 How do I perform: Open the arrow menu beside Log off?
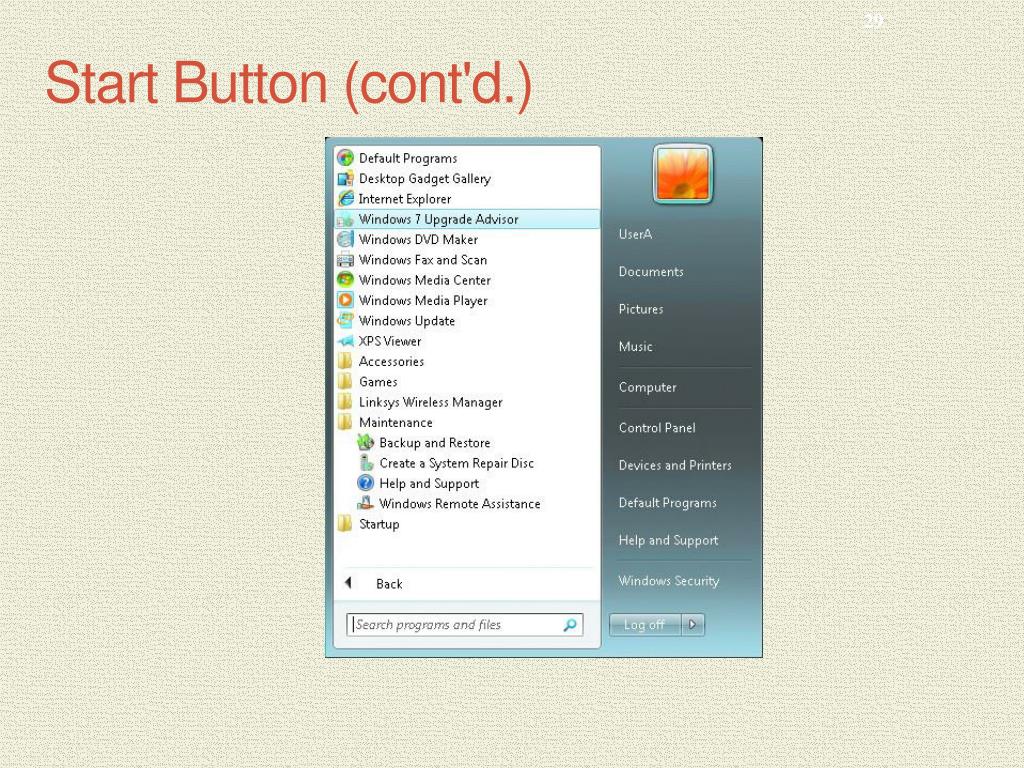point(693,625)
